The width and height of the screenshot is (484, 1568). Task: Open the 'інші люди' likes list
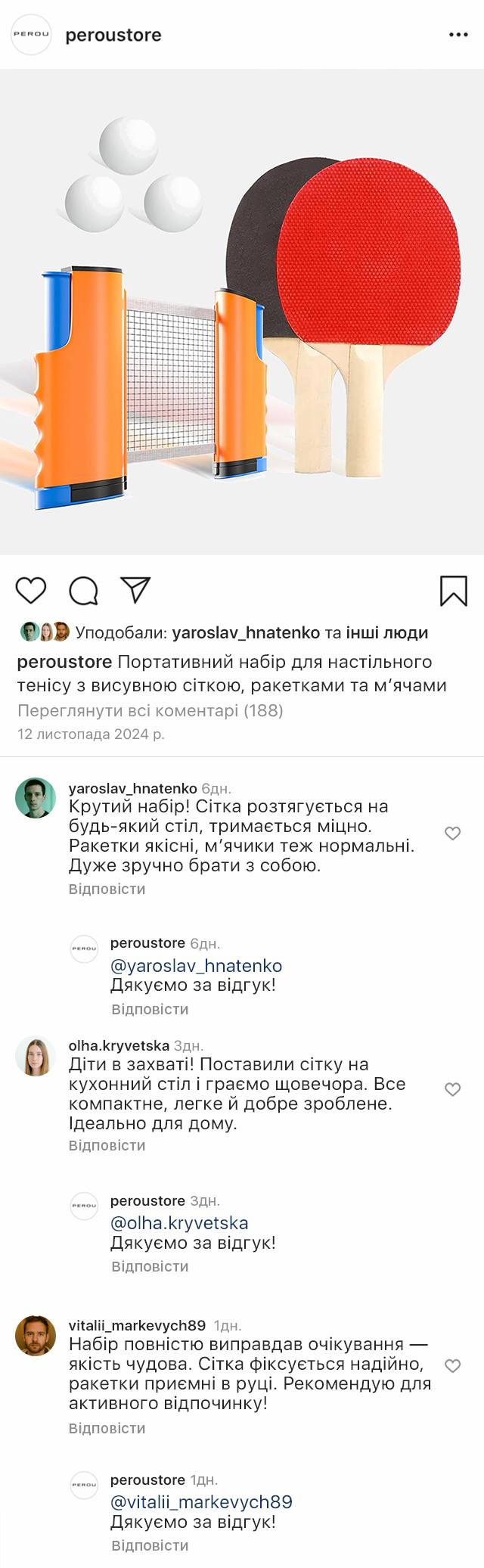click(x=387, y=632)
